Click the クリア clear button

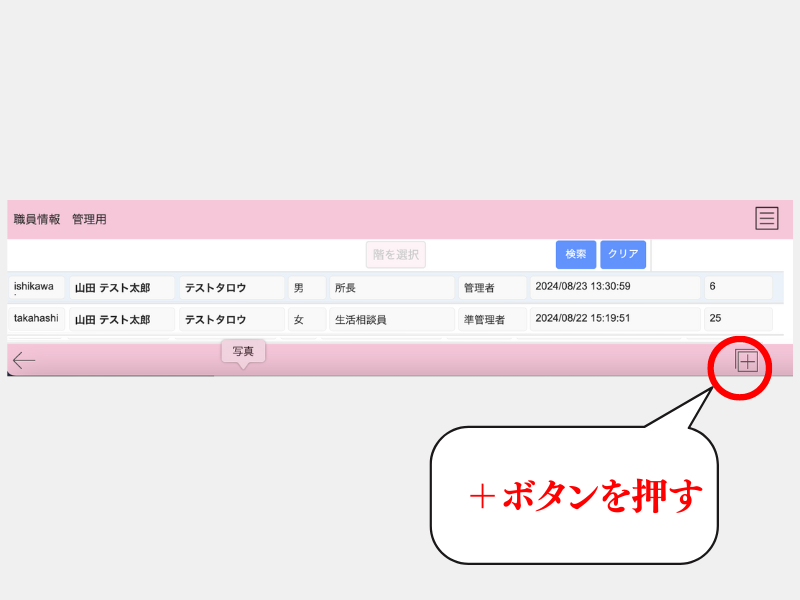(623, 255)
